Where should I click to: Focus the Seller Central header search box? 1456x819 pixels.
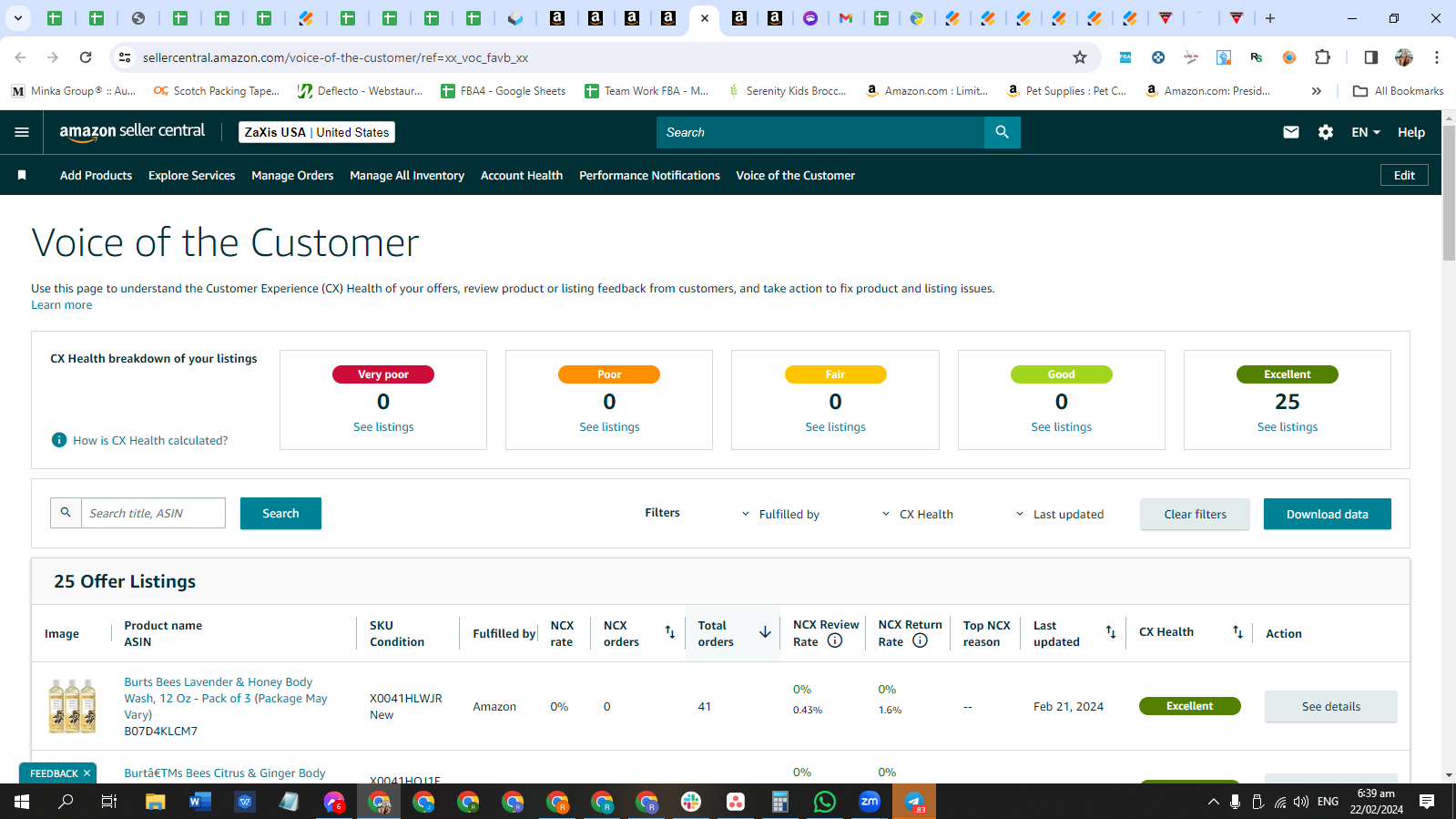coord(820,132)
